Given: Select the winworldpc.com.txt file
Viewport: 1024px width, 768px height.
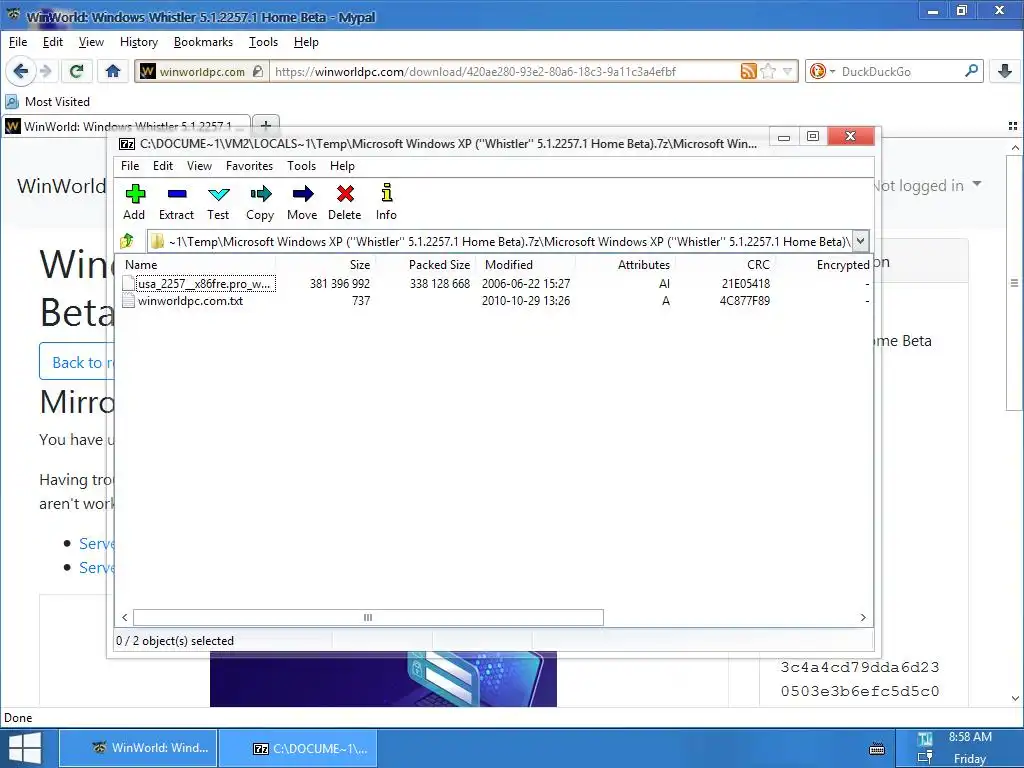Looking at the screenshot, I should 183,300.
